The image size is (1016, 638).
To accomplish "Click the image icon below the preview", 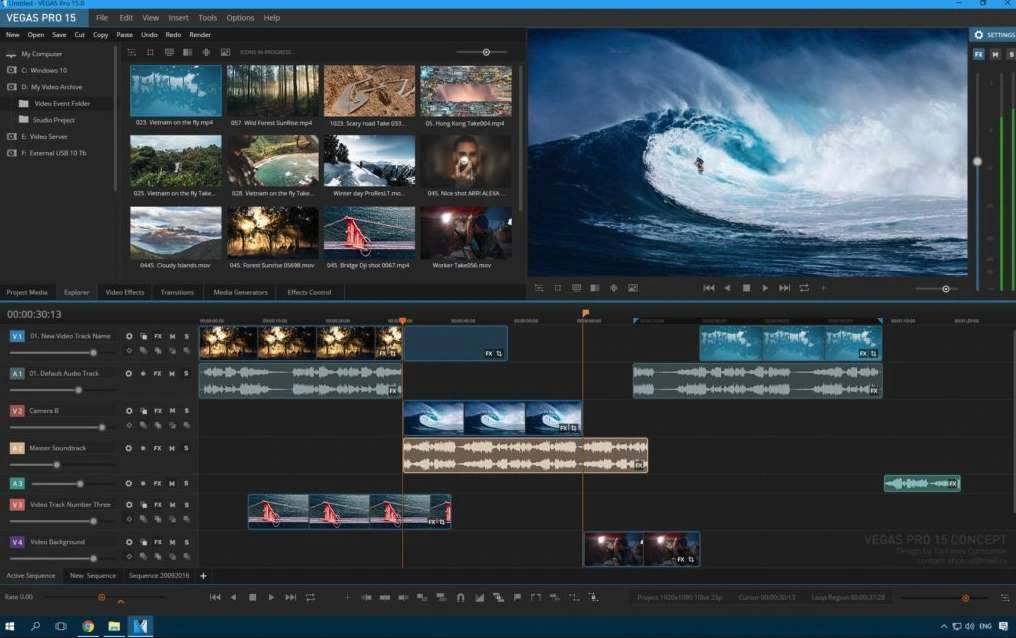I will pos(633,288).
